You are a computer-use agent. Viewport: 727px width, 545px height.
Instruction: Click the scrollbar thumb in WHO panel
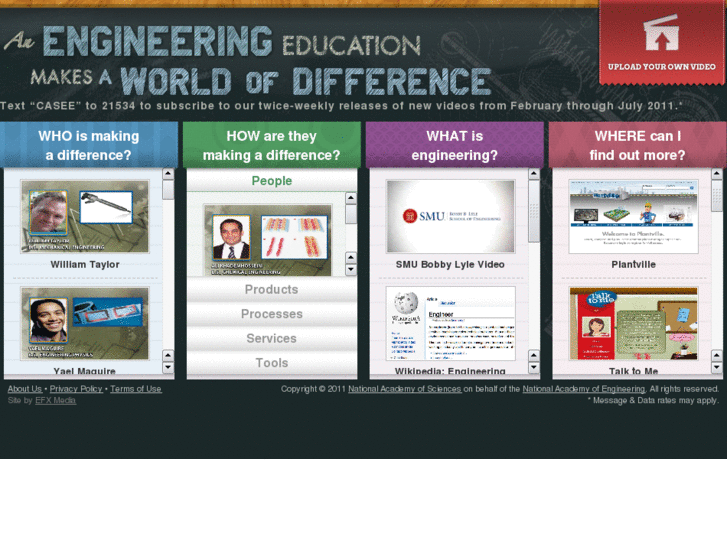pyautogui.click(x=168, y=190)
